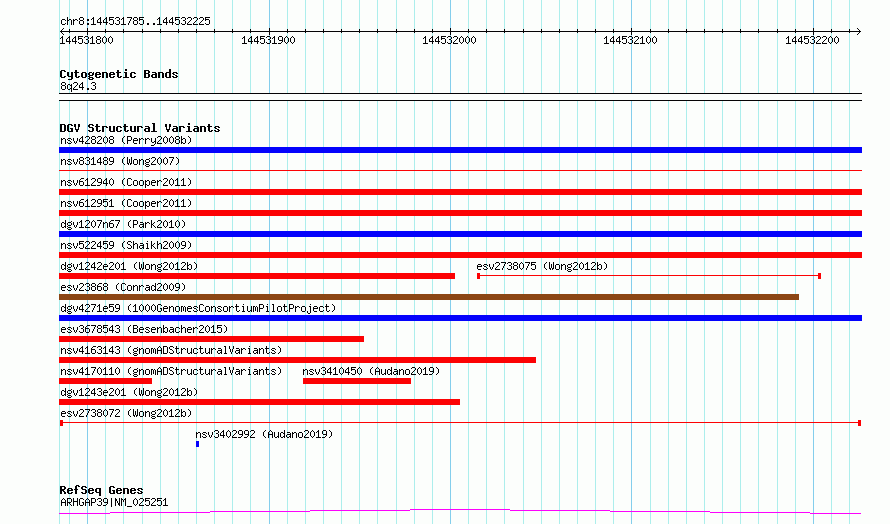Open the dgv1243e201 (Wong2012b) label
This screenshot has width=890, height=524.
[129, 392]
